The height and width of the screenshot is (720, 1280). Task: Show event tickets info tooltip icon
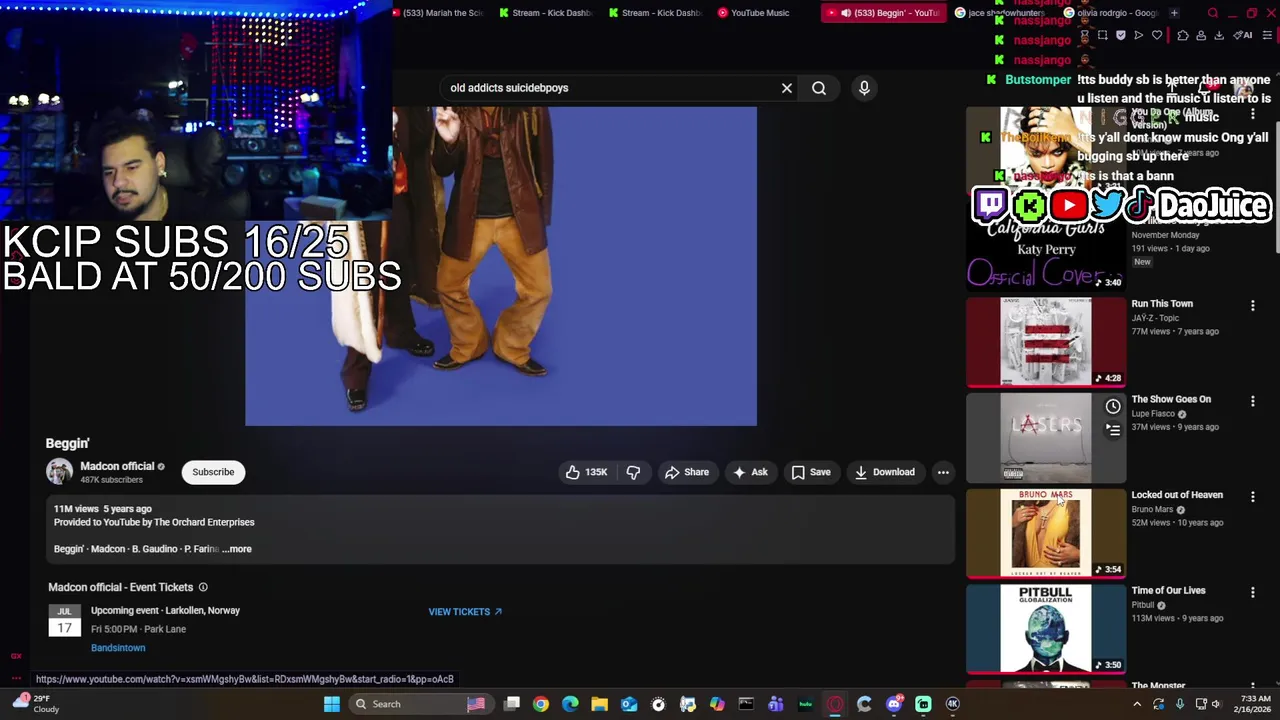pos(203,587)
